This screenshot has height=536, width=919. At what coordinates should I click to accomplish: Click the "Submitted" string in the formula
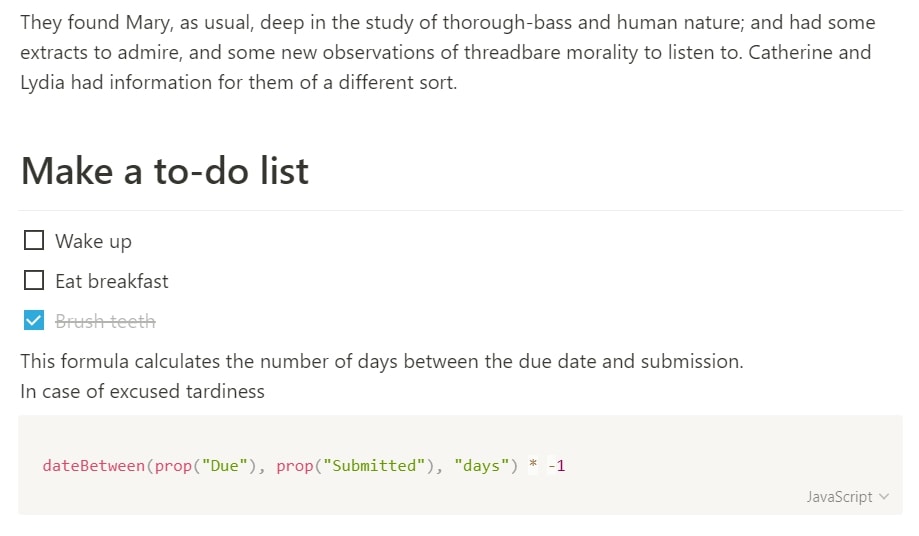(x=374, y=466)
